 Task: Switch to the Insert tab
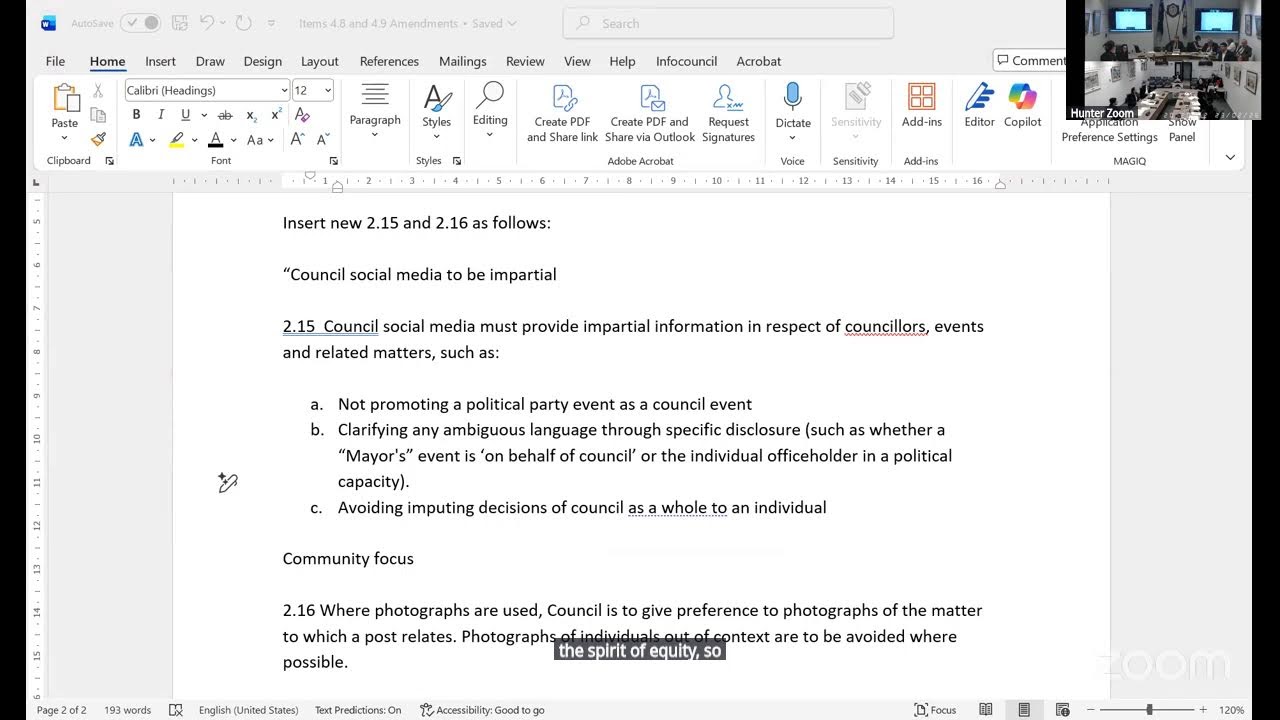pos(160,61)
